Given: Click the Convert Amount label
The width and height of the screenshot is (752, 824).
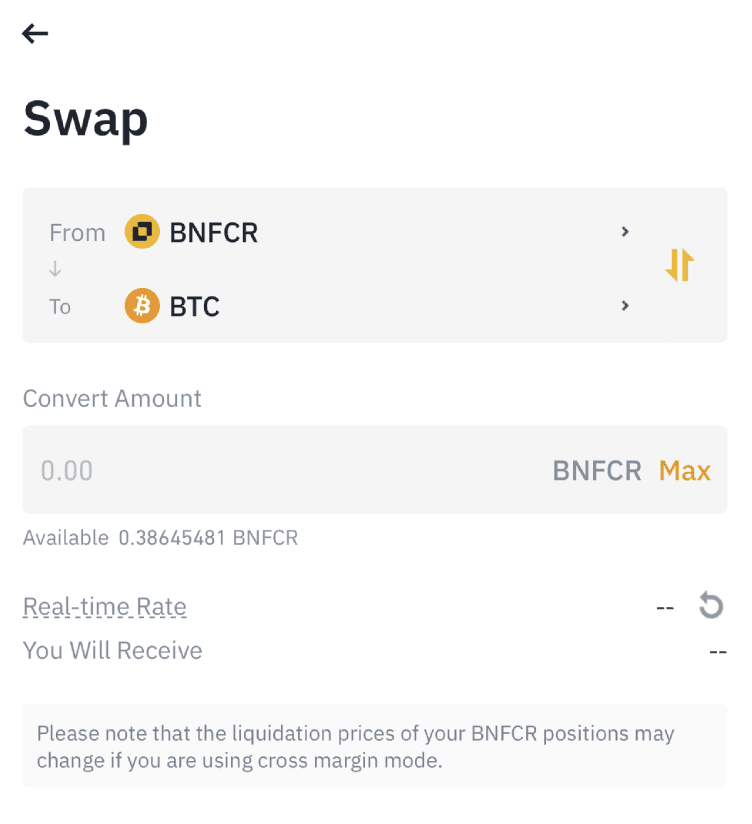Looking at the screenshot, I should coord(112,399).
